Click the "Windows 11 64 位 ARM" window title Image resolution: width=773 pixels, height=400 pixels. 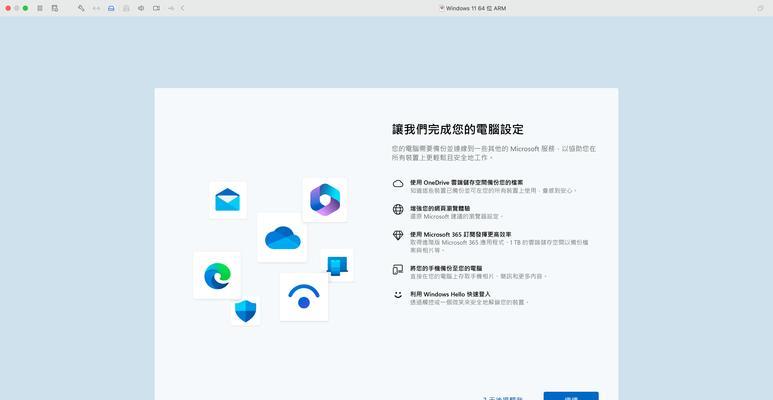coord(476,8)
